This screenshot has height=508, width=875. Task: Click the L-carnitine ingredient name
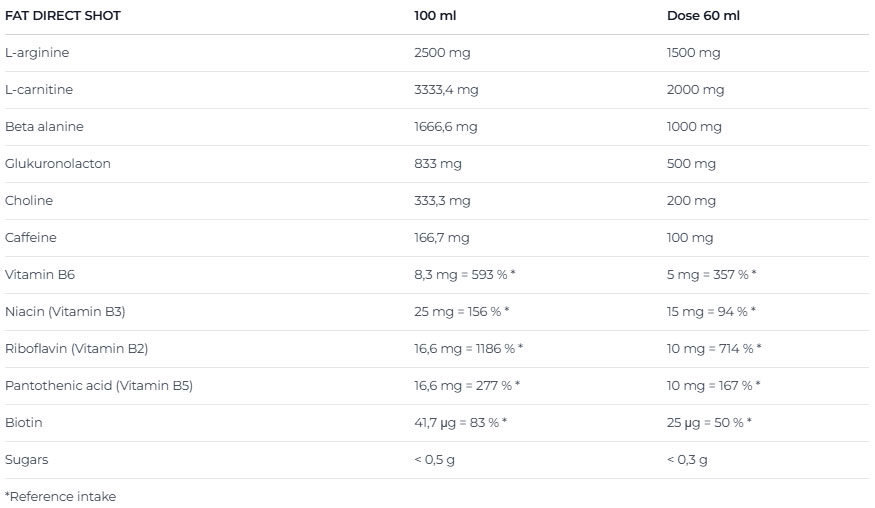pyautogui.click(x=39, y=90)
